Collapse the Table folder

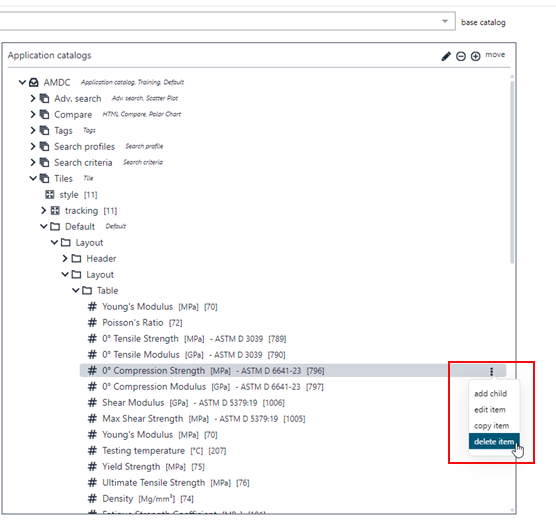click(76, 290)
